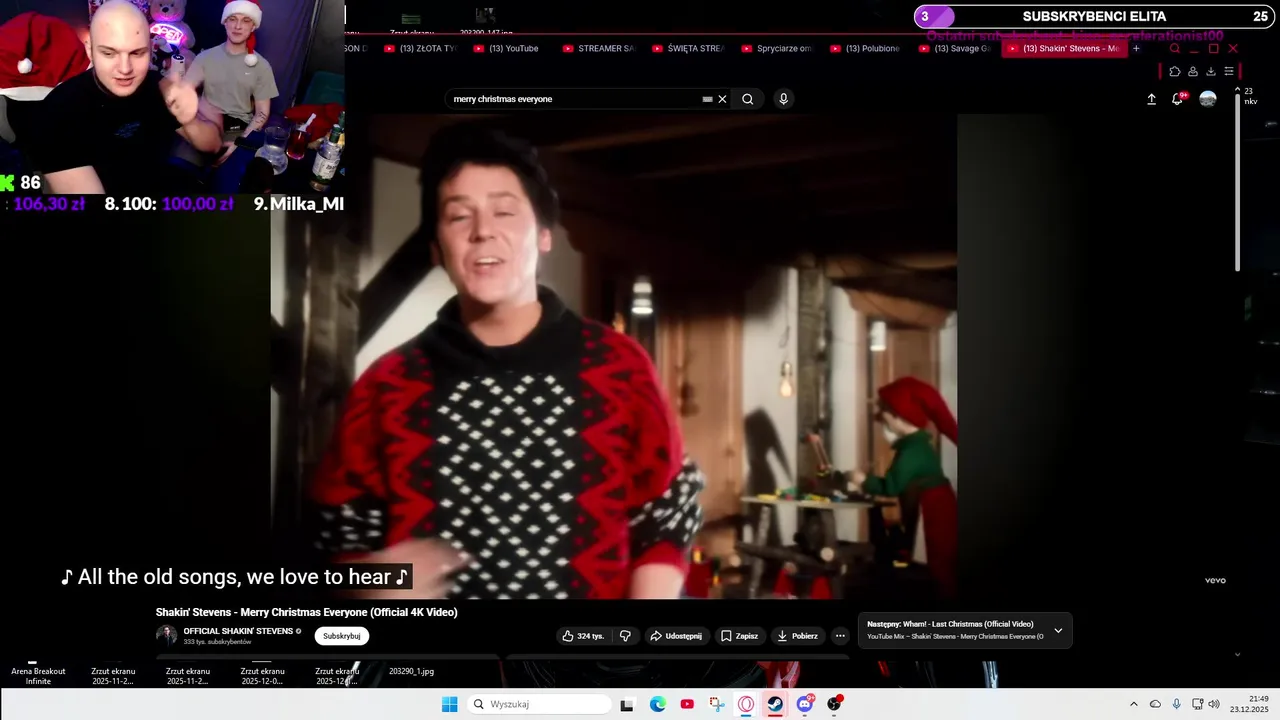Switch to the (13) YouTube tab
The width and height of the screenshot is (1280, 720).
pyautogui.click(x=508, y=48)
